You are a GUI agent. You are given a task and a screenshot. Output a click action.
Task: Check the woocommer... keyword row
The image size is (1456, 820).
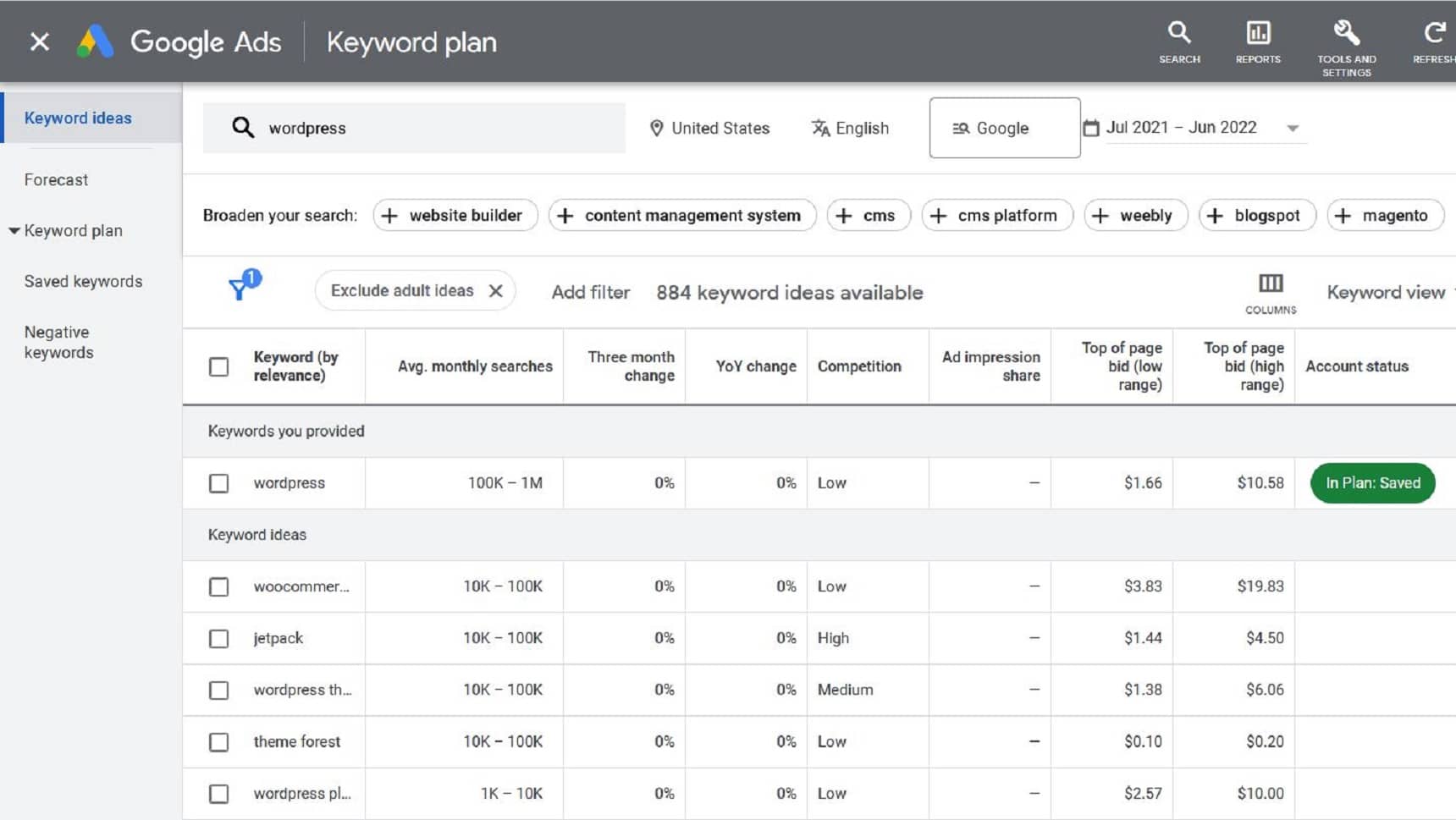point(218,586)
